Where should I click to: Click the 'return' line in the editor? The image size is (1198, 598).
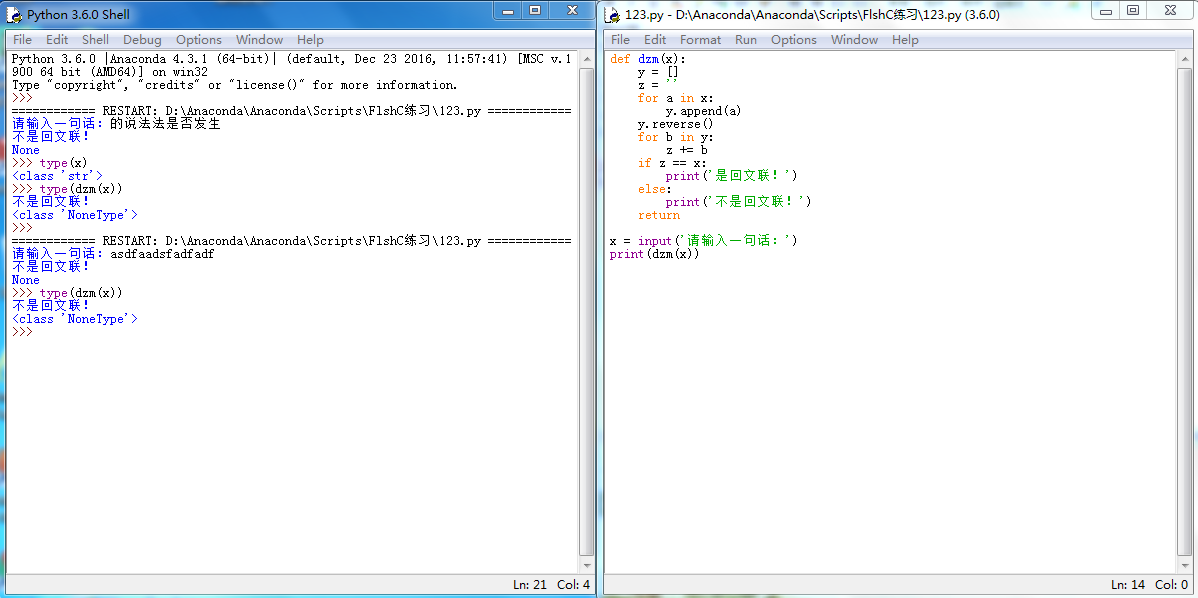click(658, 215)
